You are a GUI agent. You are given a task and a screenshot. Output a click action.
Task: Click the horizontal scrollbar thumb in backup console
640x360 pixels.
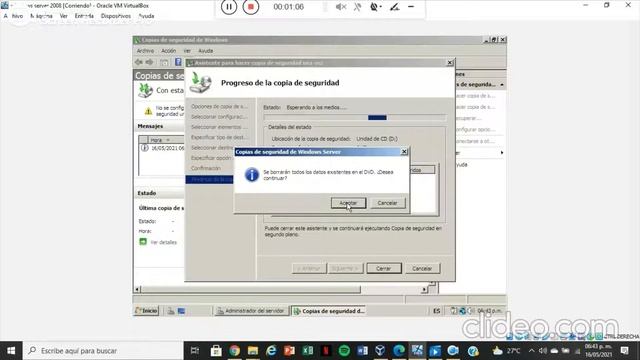[251, 289]
